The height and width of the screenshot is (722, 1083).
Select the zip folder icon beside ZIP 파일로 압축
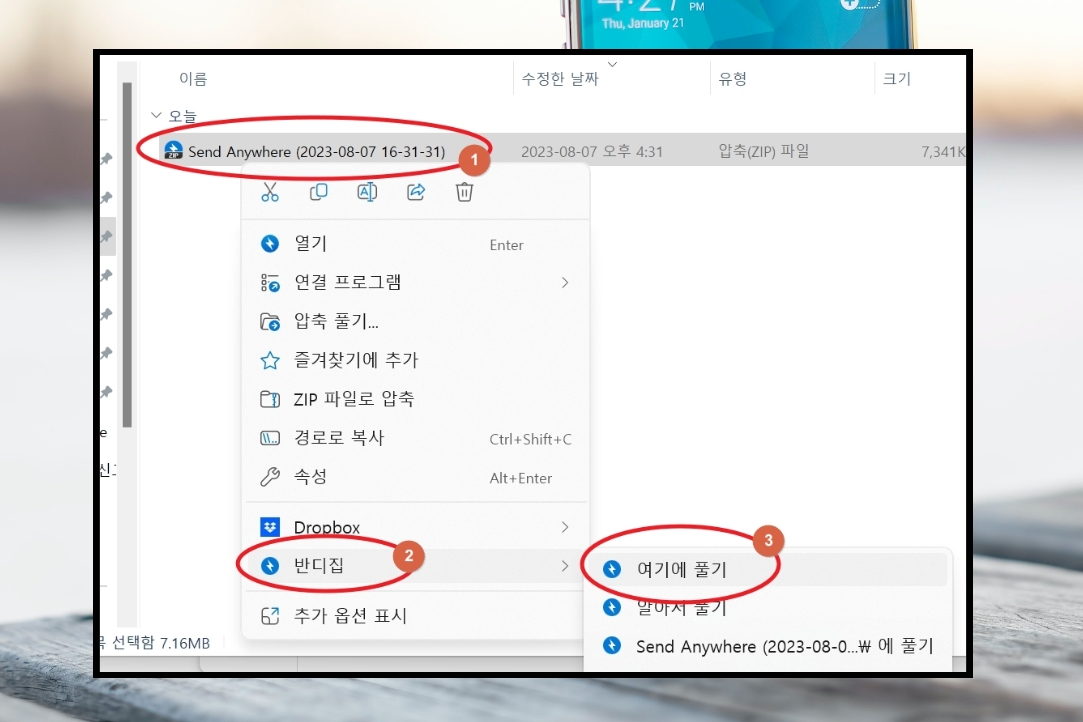pos(270,399)
